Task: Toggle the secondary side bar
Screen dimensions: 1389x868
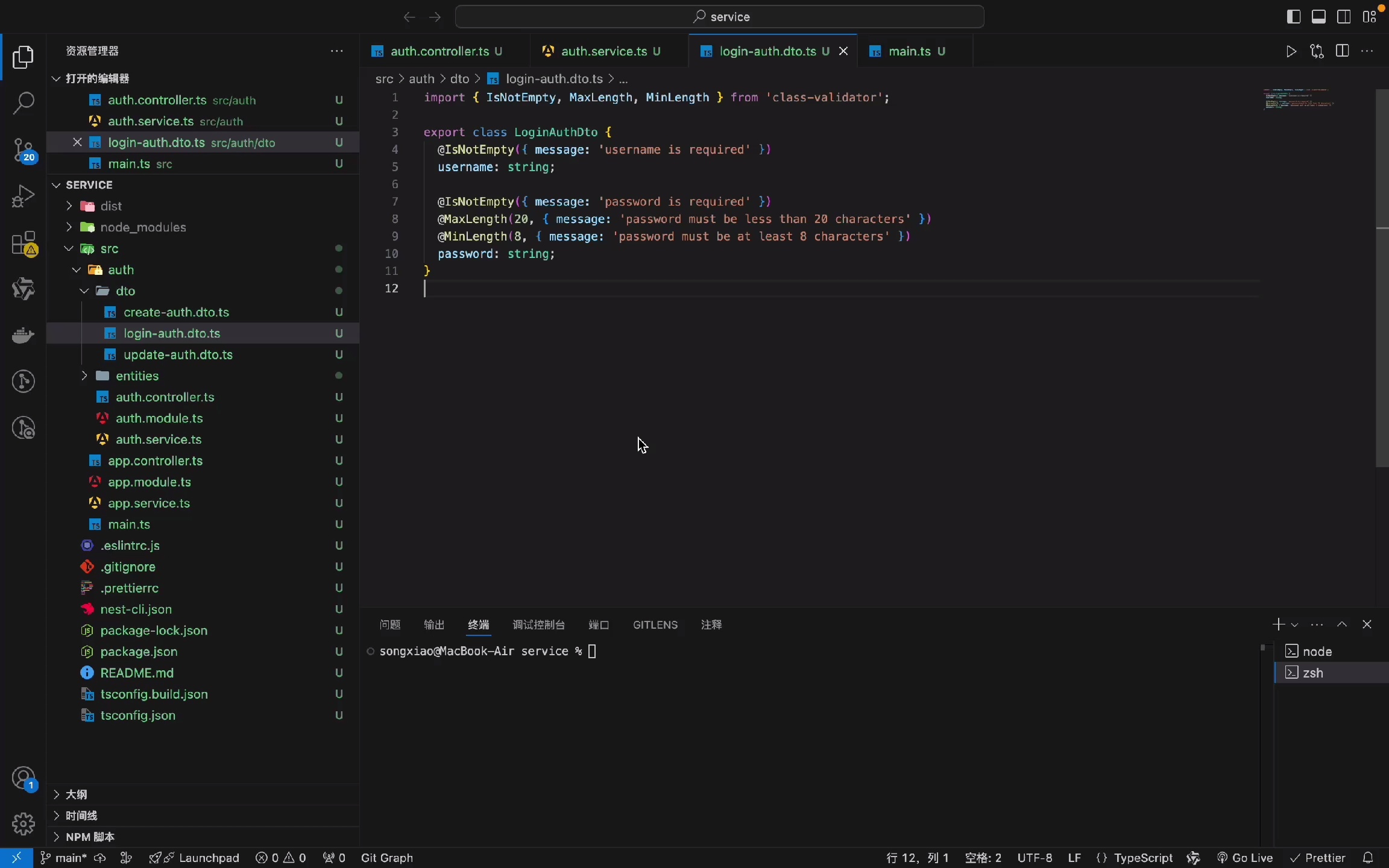Action: click(x=1343, y=16)
